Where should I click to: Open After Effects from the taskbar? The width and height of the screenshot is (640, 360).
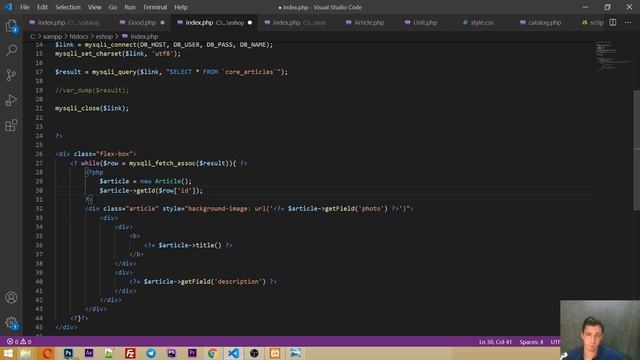pos(89,353)
